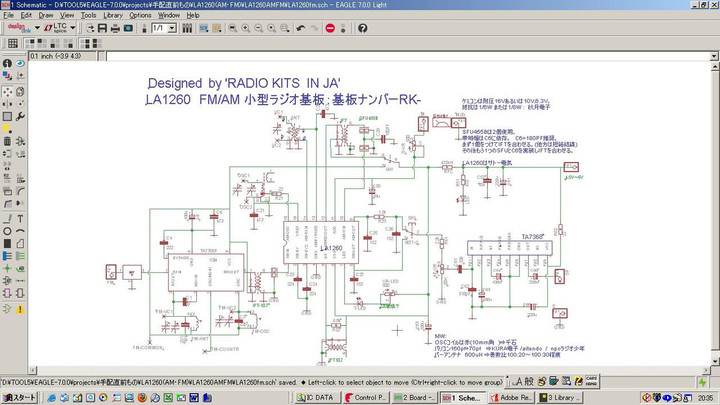720x405 pixels.
Task: Toggle the Show eye tool
Action: [21, 64]
